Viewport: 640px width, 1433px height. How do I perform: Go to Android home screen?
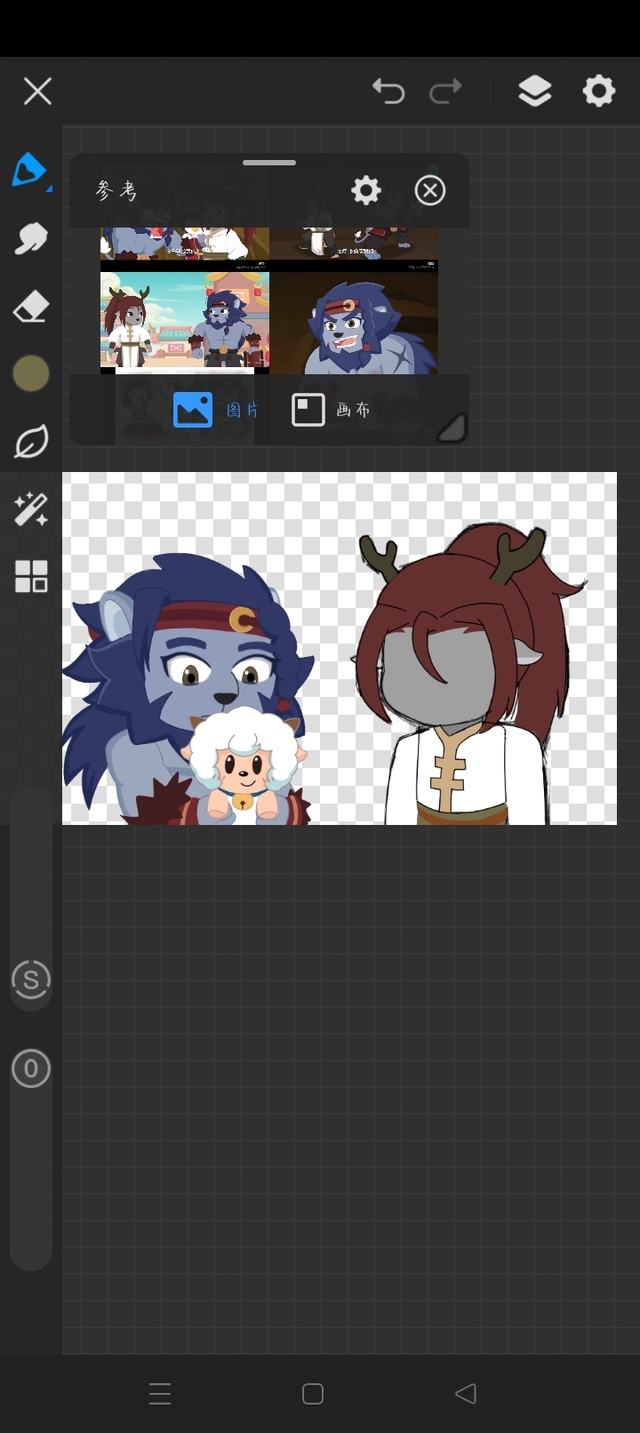click(x=312, y=1394)
